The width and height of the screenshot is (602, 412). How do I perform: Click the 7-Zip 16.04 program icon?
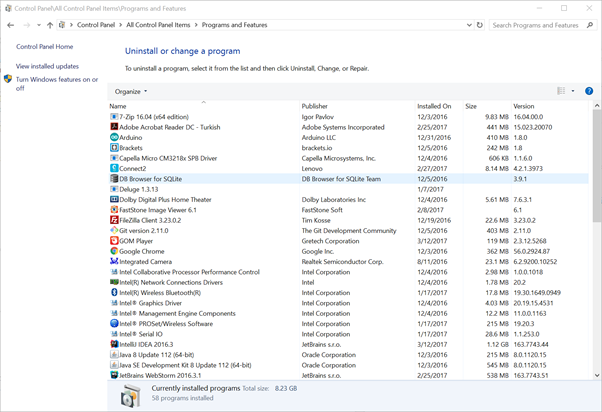click(114, 116)
